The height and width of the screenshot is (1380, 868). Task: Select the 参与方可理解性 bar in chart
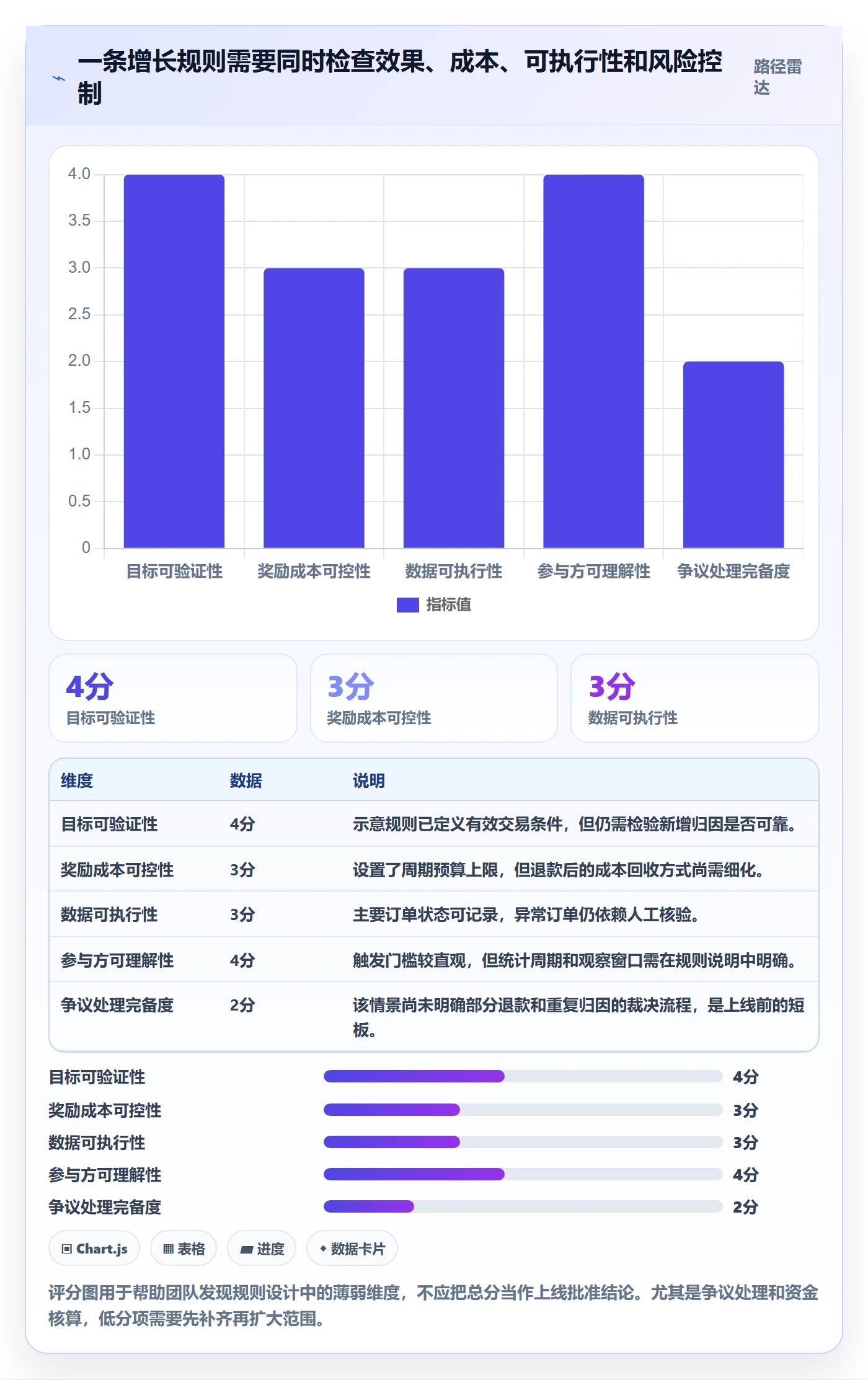pyautogui.click(x=593, y=361)
